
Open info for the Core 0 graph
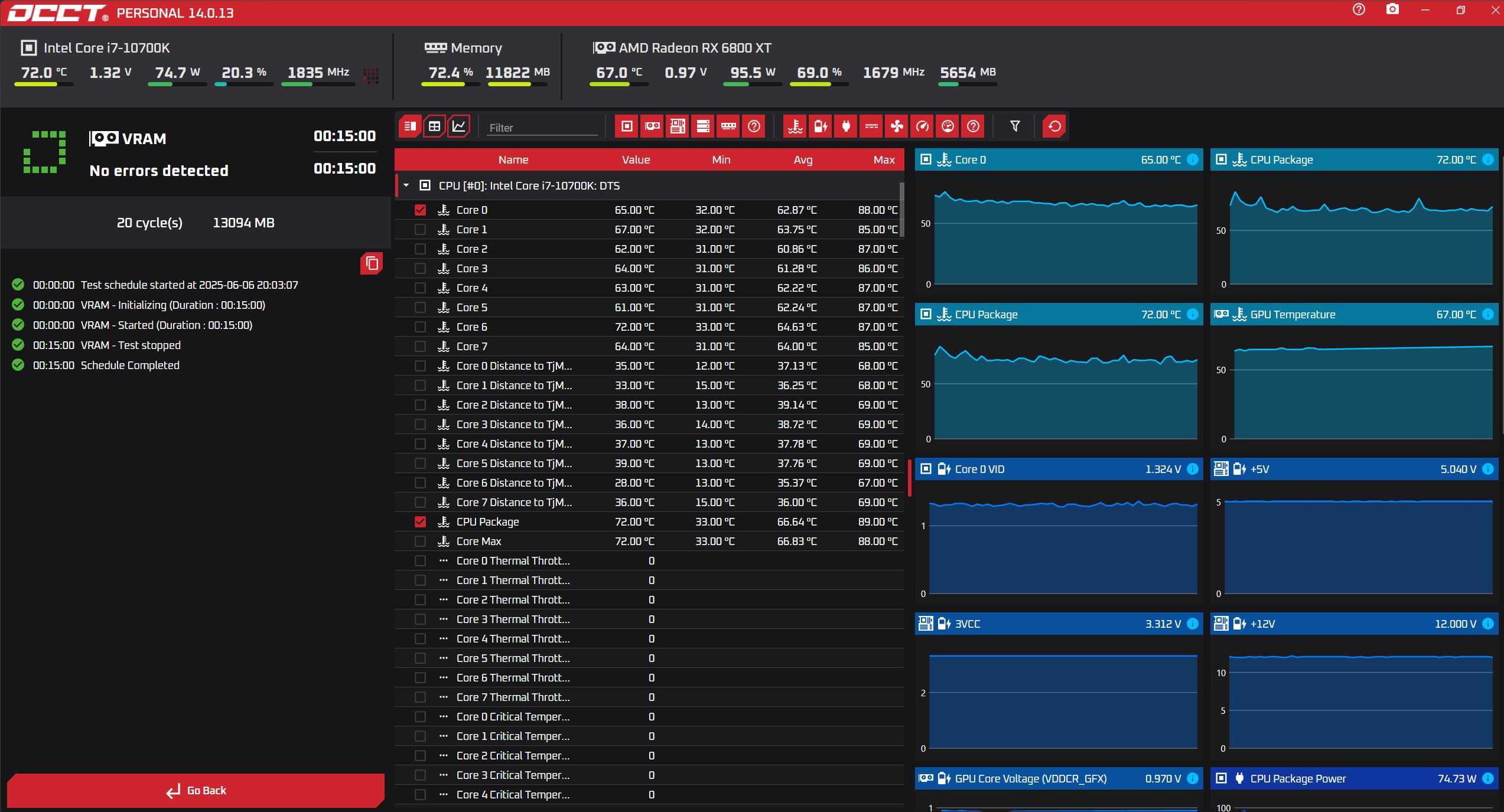pos(1193,159)
